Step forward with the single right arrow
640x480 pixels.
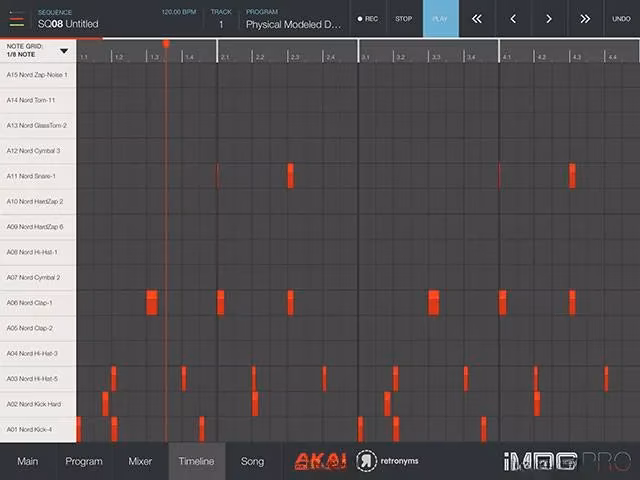pyautogui.click(x=549, y=19)
